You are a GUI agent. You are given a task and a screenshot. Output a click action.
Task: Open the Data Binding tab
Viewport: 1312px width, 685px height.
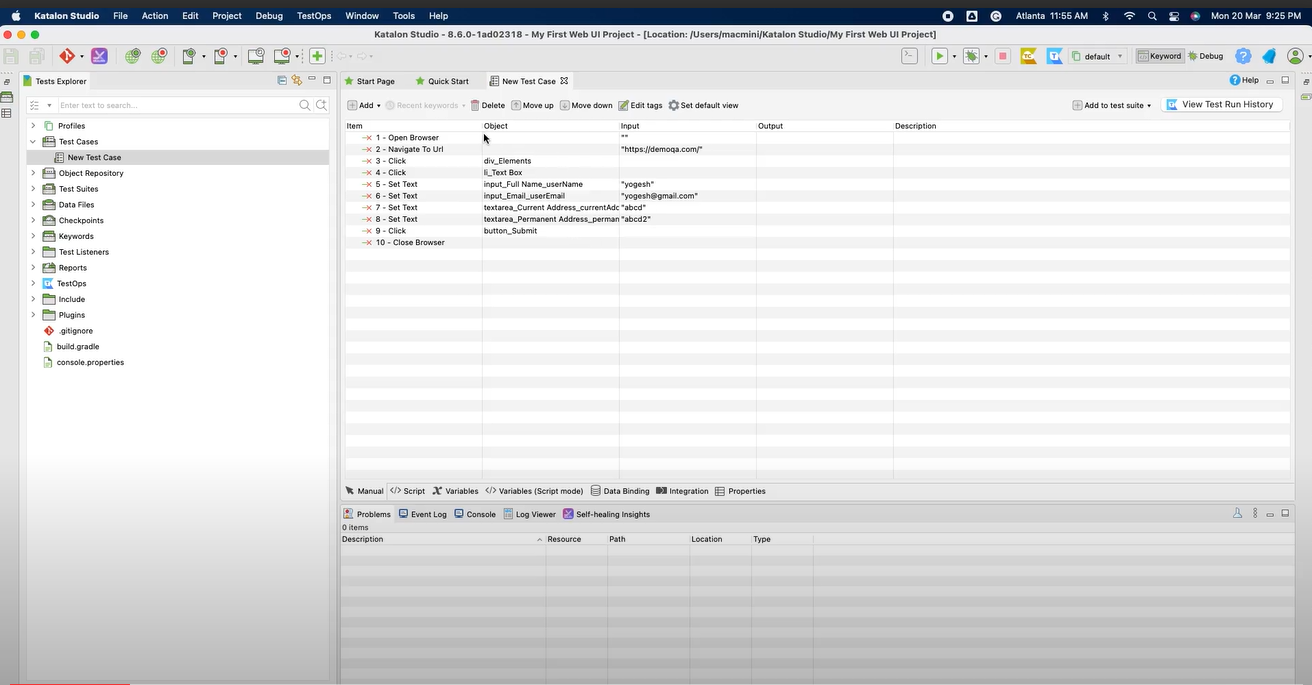point(620,491)
